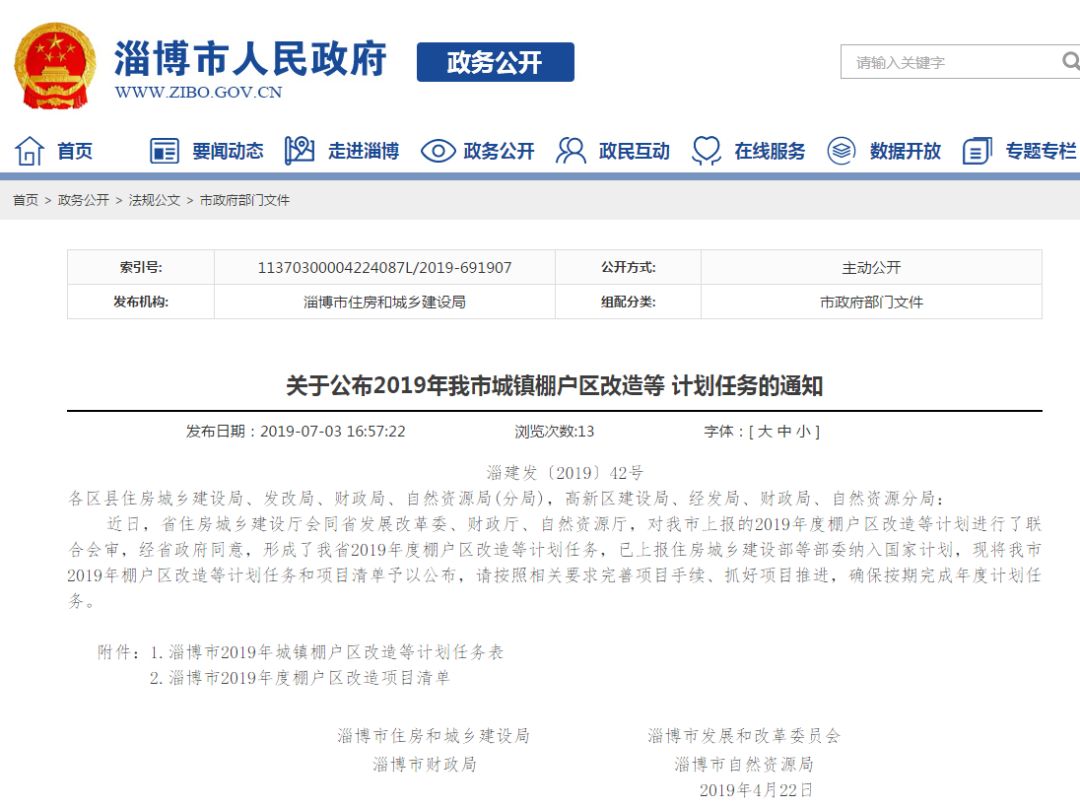Click the 淄博市人民政府 site title
This screenshot has width=1080, height=808.
point(251,58)
